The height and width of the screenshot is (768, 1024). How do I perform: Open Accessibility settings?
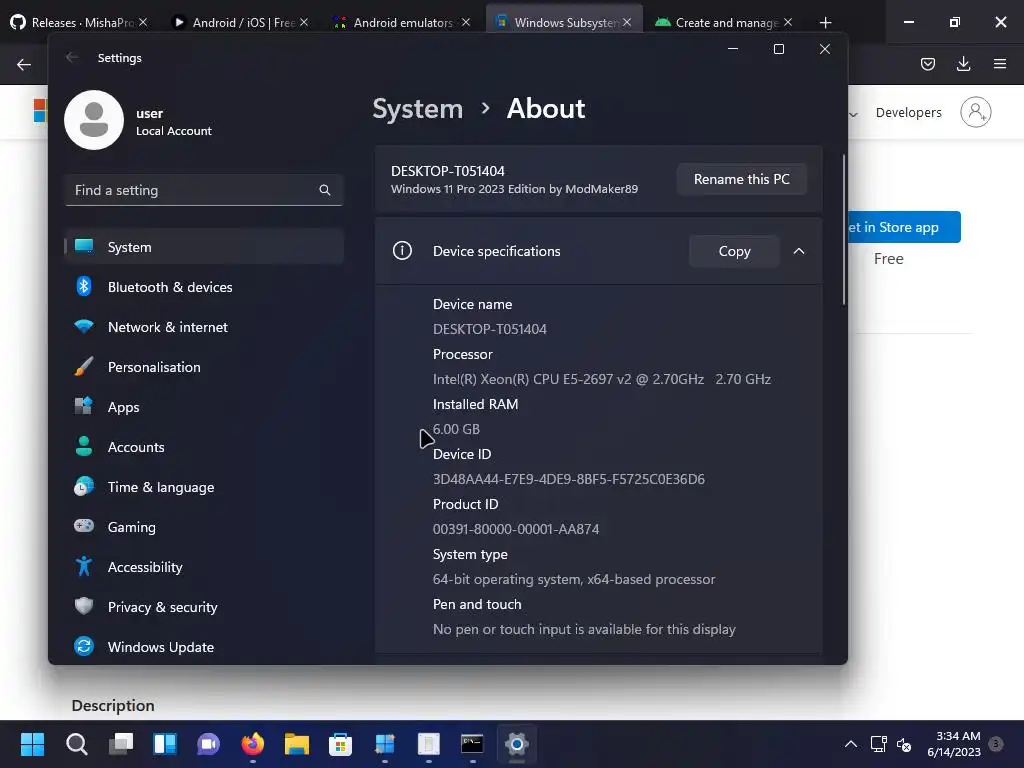click(204, 567)
